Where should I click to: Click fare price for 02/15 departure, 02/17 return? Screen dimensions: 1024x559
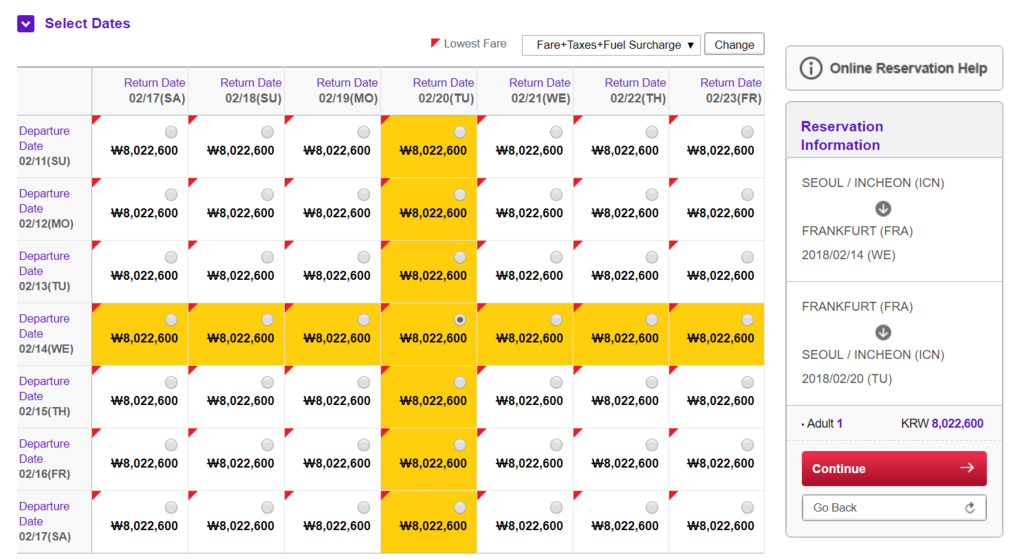(144, 401)
